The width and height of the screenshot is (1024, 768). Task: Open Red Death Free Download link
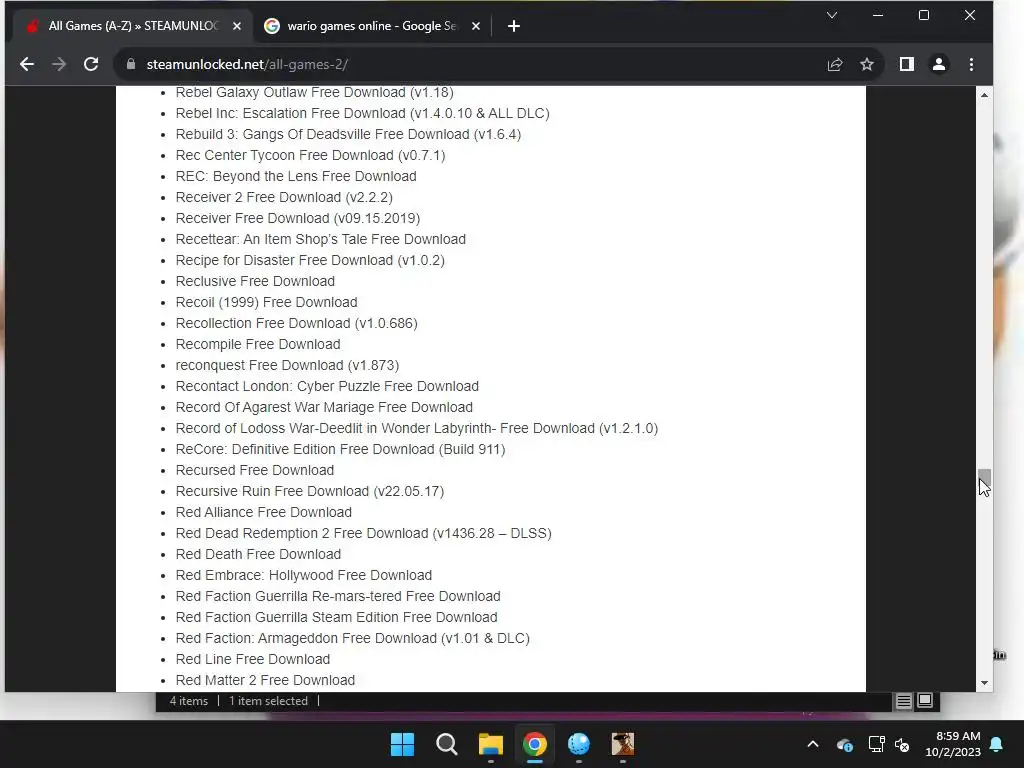258,554
